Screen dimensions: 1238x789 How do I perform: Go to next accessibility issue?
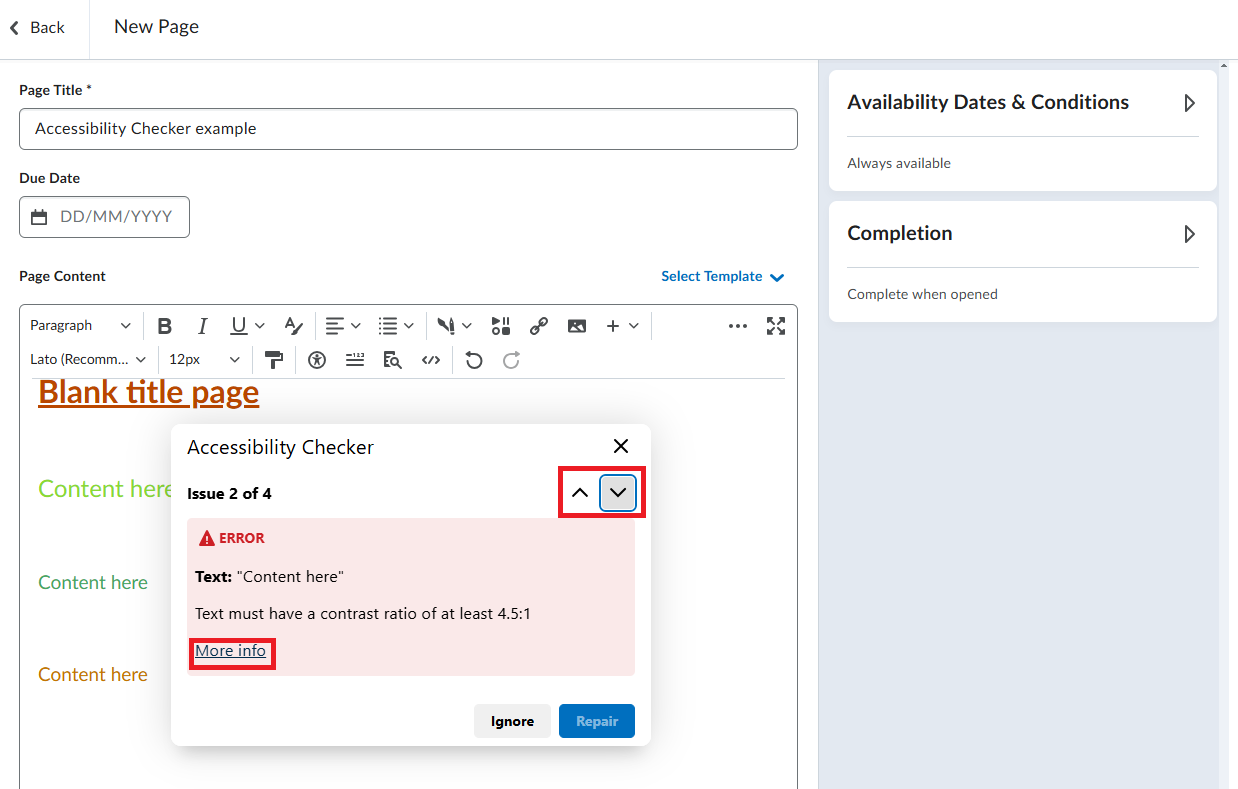(618, 493)
